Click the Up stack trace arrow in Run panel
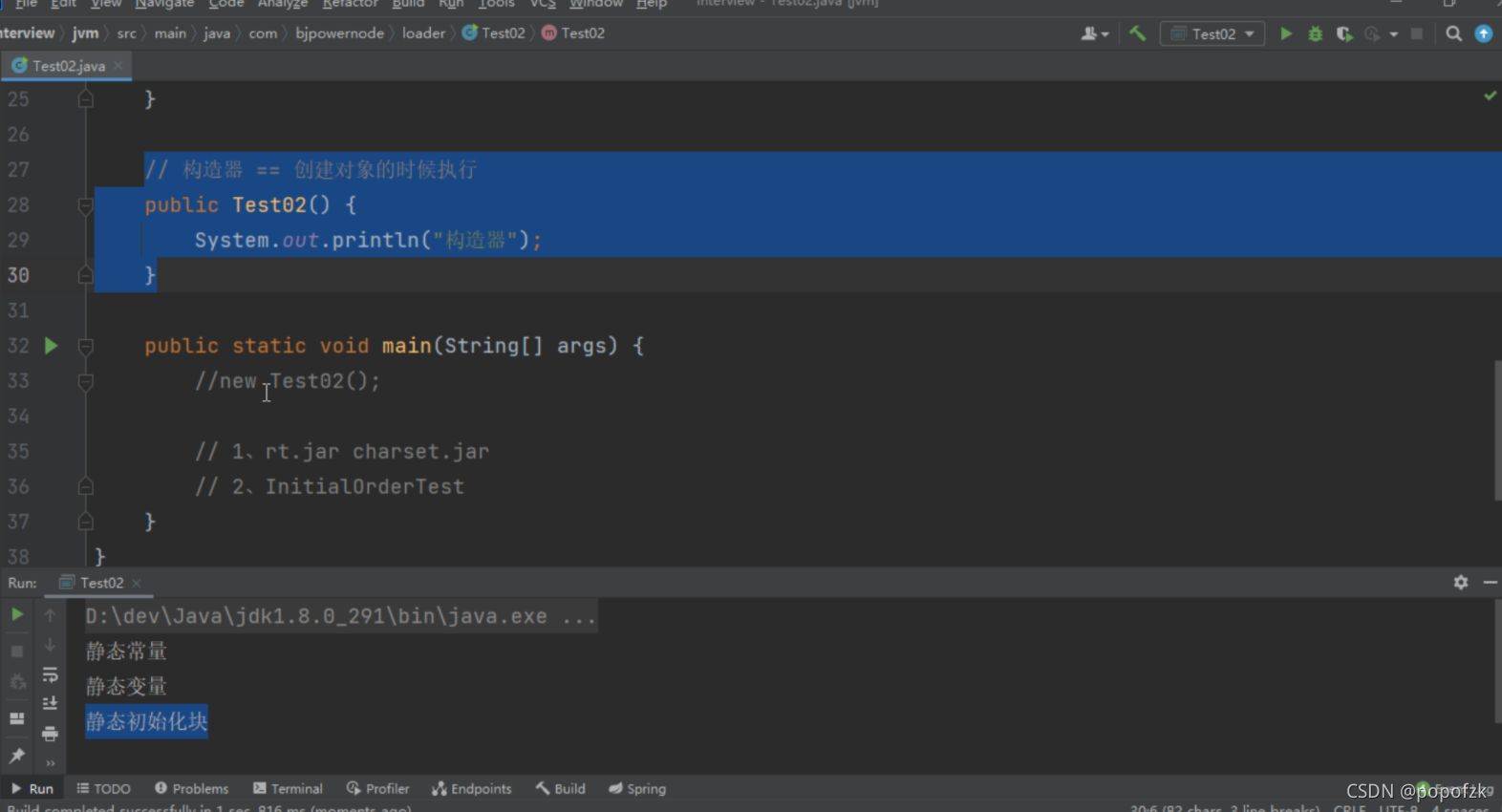Image resolution: width=1502 pixels, height=812 pixels. pyautogui.click(x=50, y=615)
